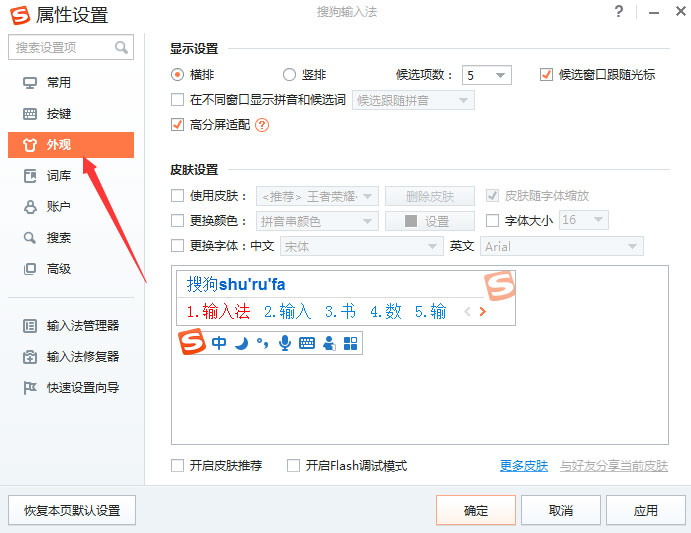Toggle the punctuation icon on preview bar
Screen dimensions: 691x533
[x=263, y=343]
